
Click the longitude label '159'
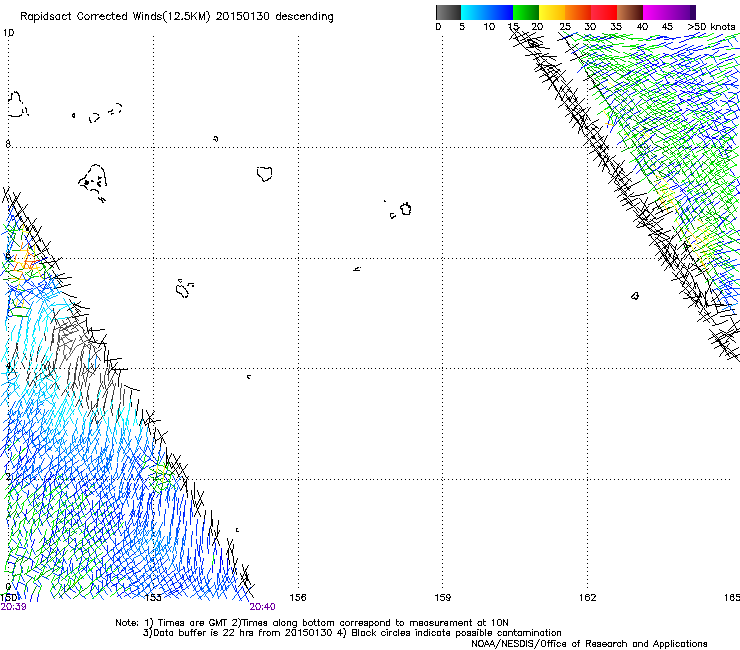442,598
